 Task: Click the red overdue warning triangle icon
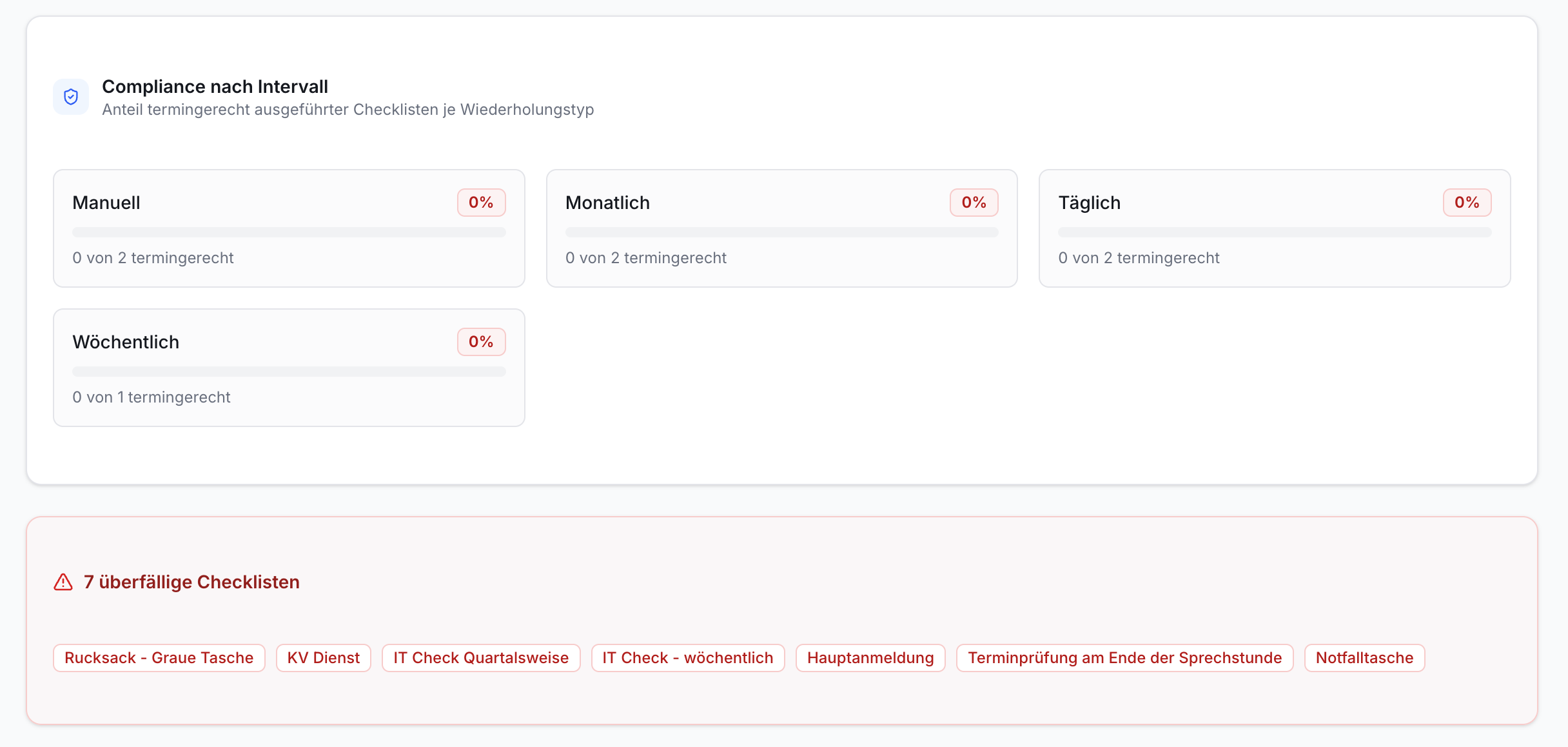click(63, 582)
